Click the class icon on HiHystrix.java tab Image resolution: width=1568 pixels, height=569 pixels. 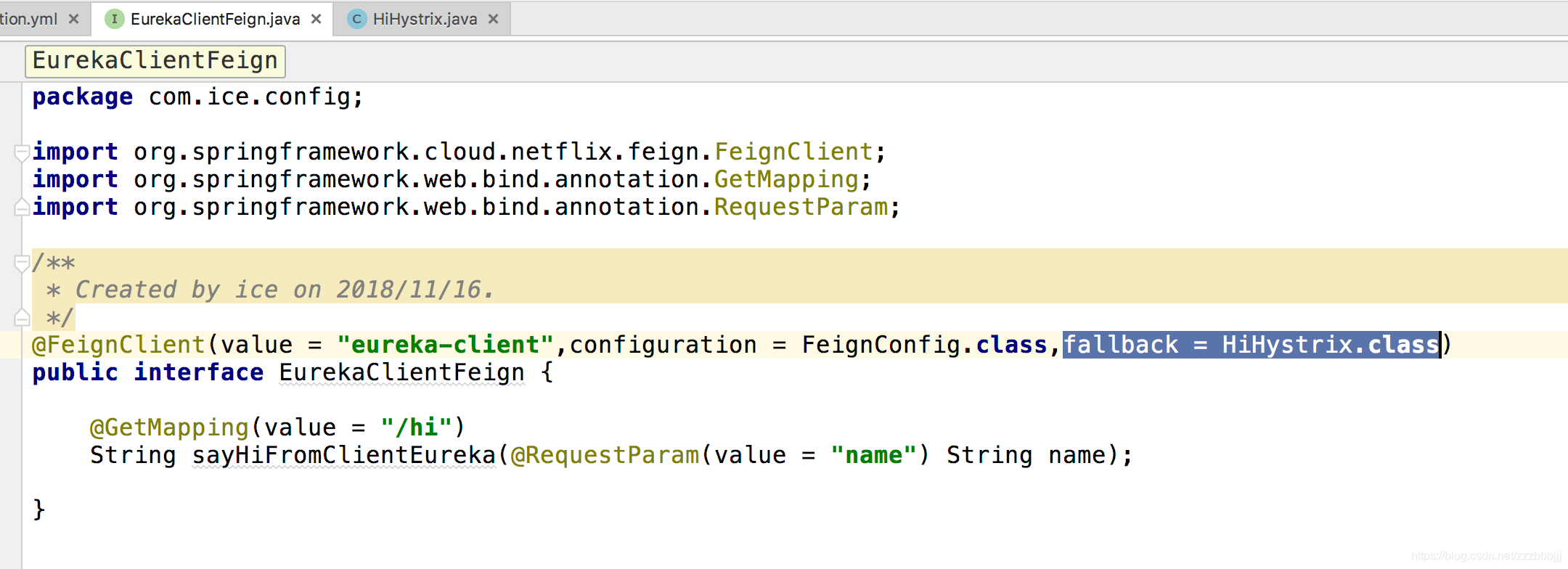tap(356, 19)
